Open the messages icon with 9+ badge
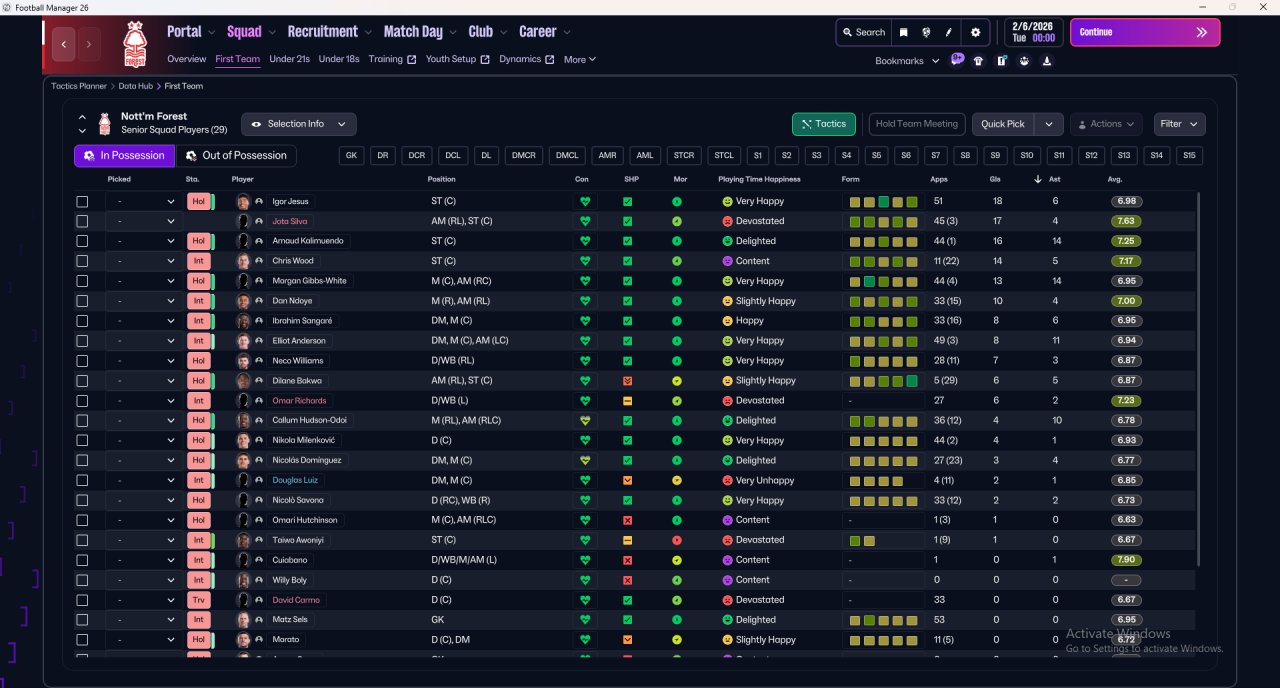The image size is (1280, 688). point(957,60)
